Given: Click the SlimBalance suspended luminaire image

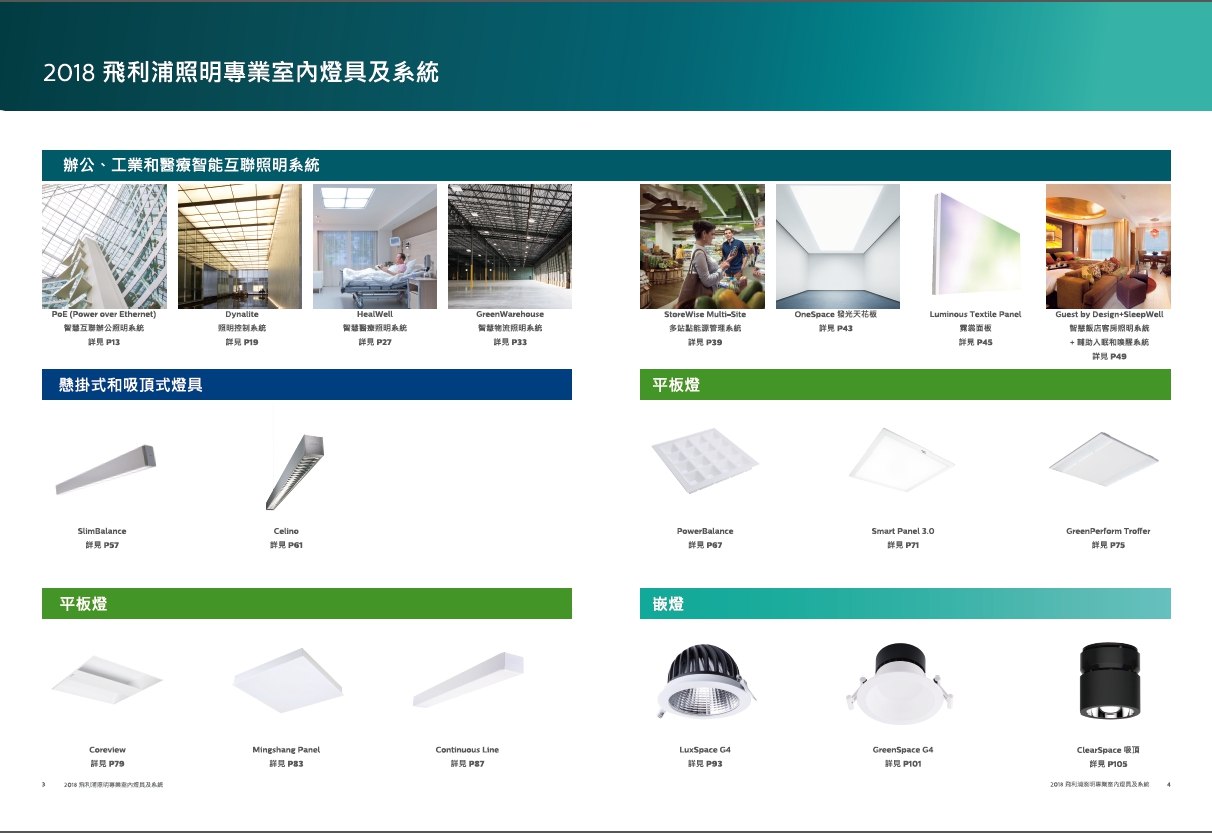Looking at the screenshot, I should point(105,469).
